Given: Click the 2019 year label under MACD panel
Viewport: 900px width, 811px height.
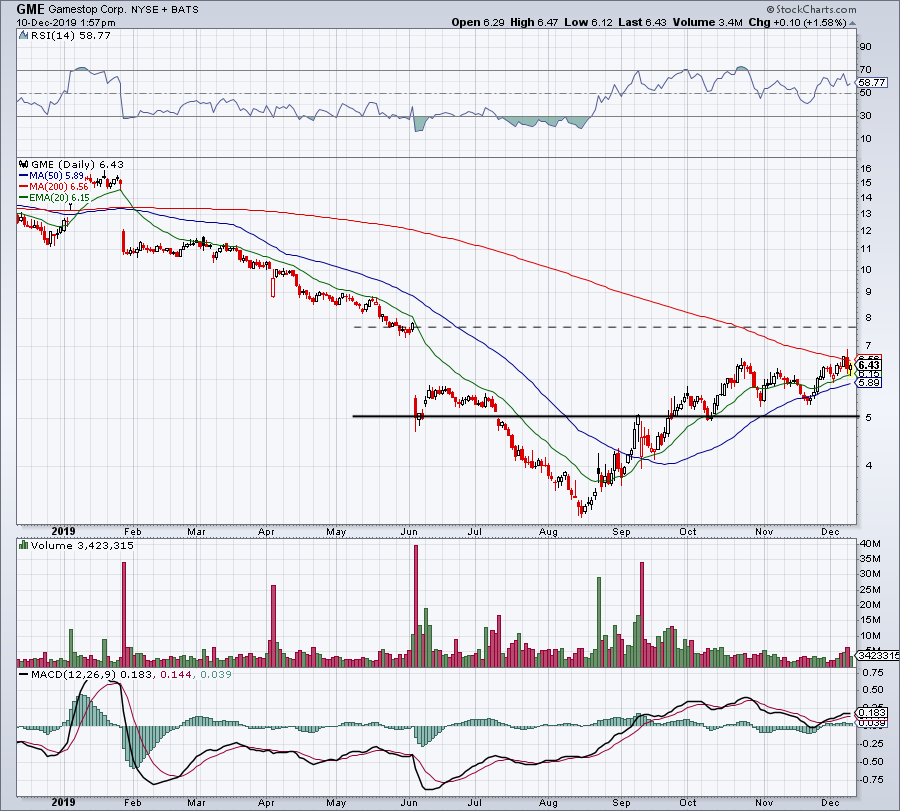Looking at the screenshot, I should click(63, 802).
